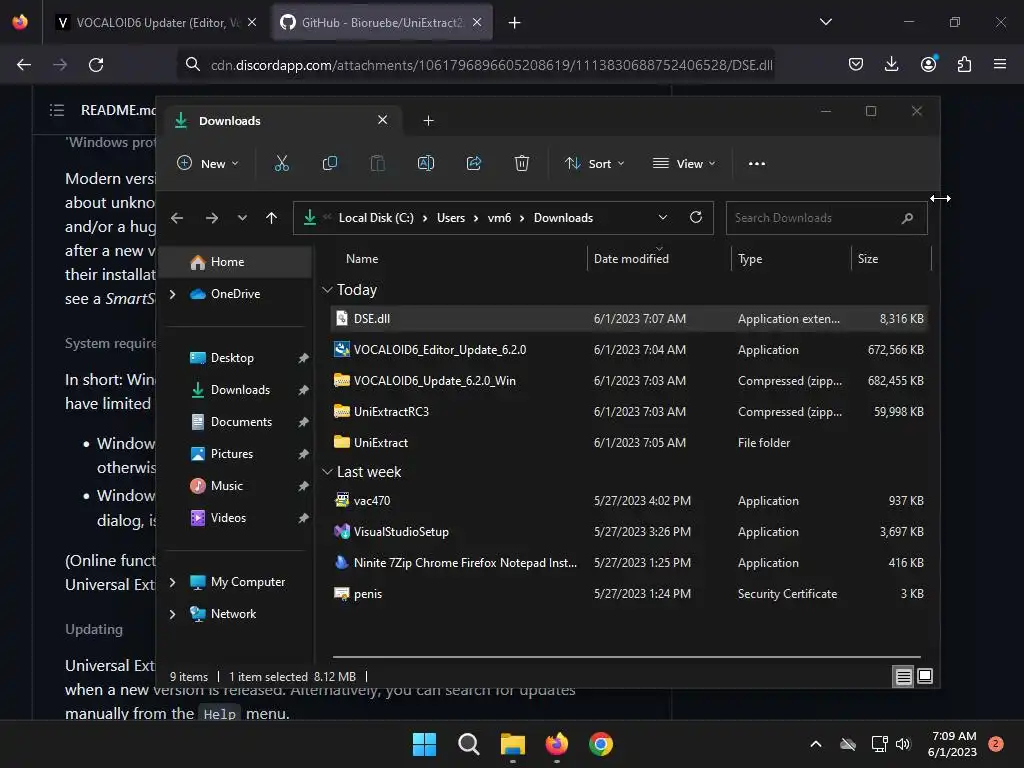Viewport: 1024px width, 768px height.
Task: Go back in Explorer navigation
Action: [x=177, y=218]
